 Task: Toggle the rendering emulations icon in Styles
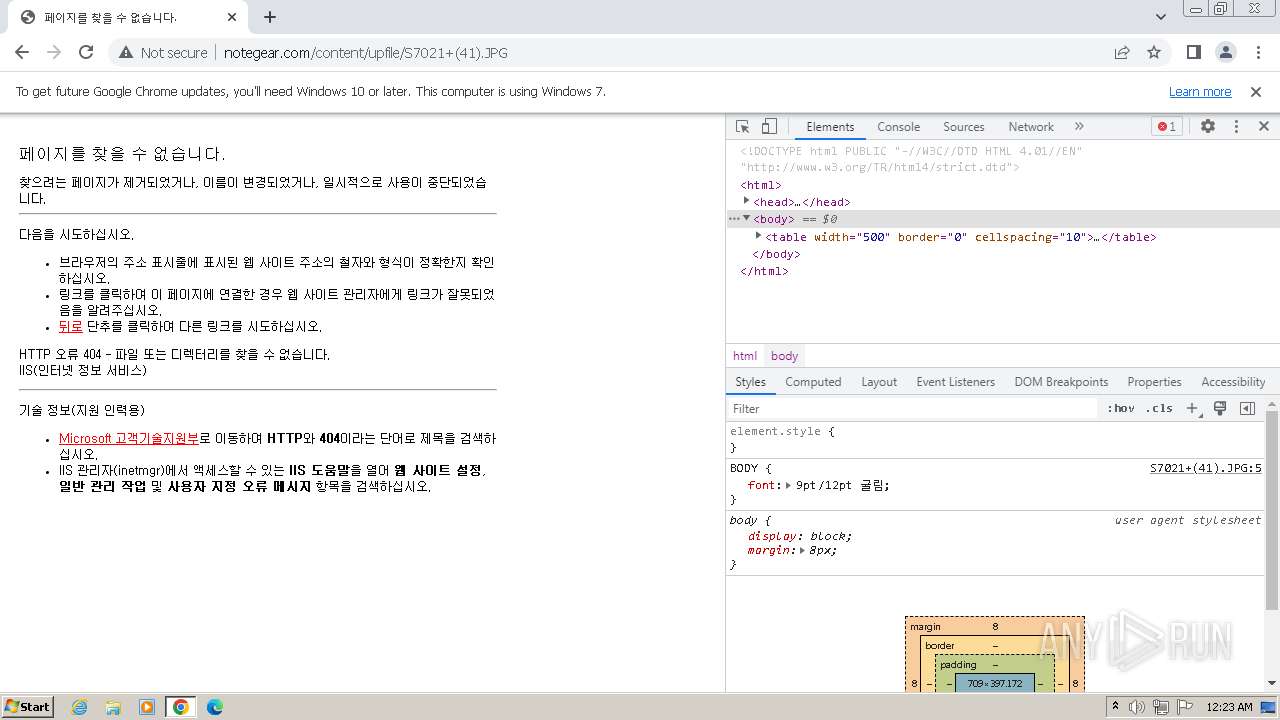pos(1220,408)
